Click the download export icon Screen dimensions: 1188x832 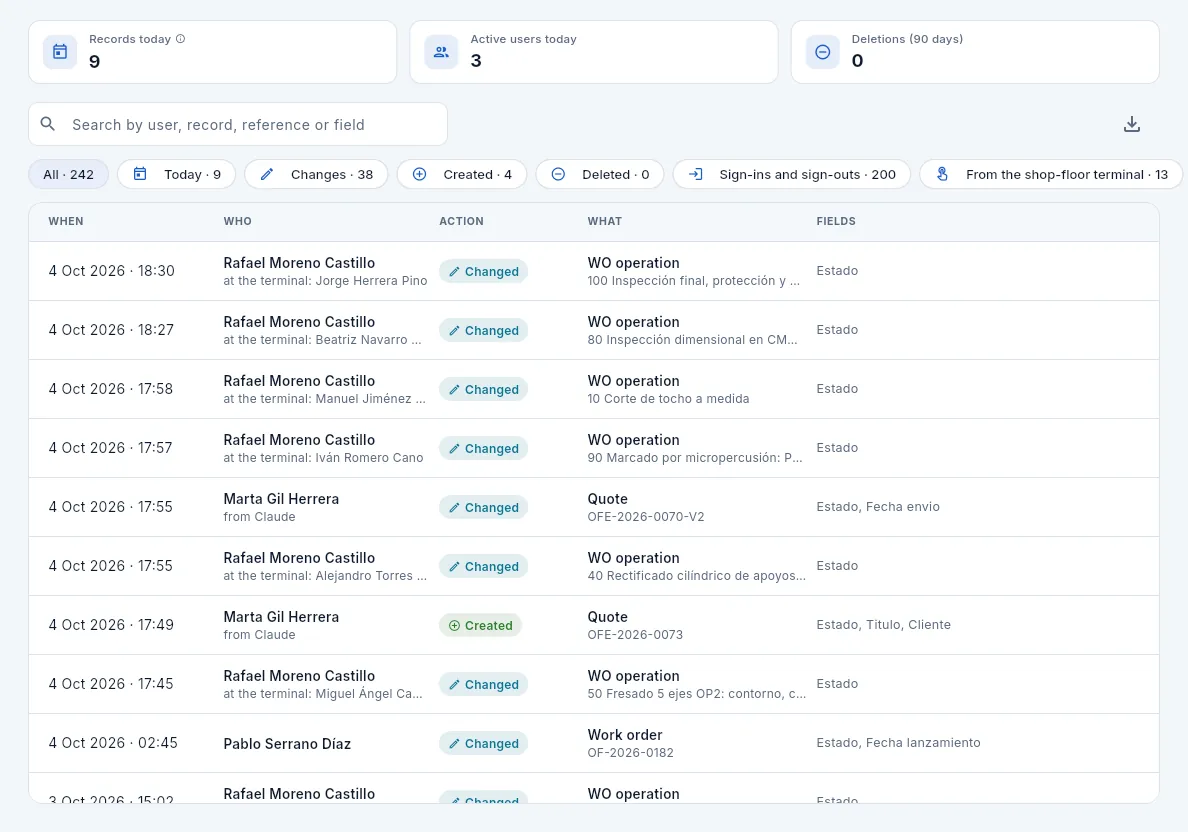point(1131,124)
